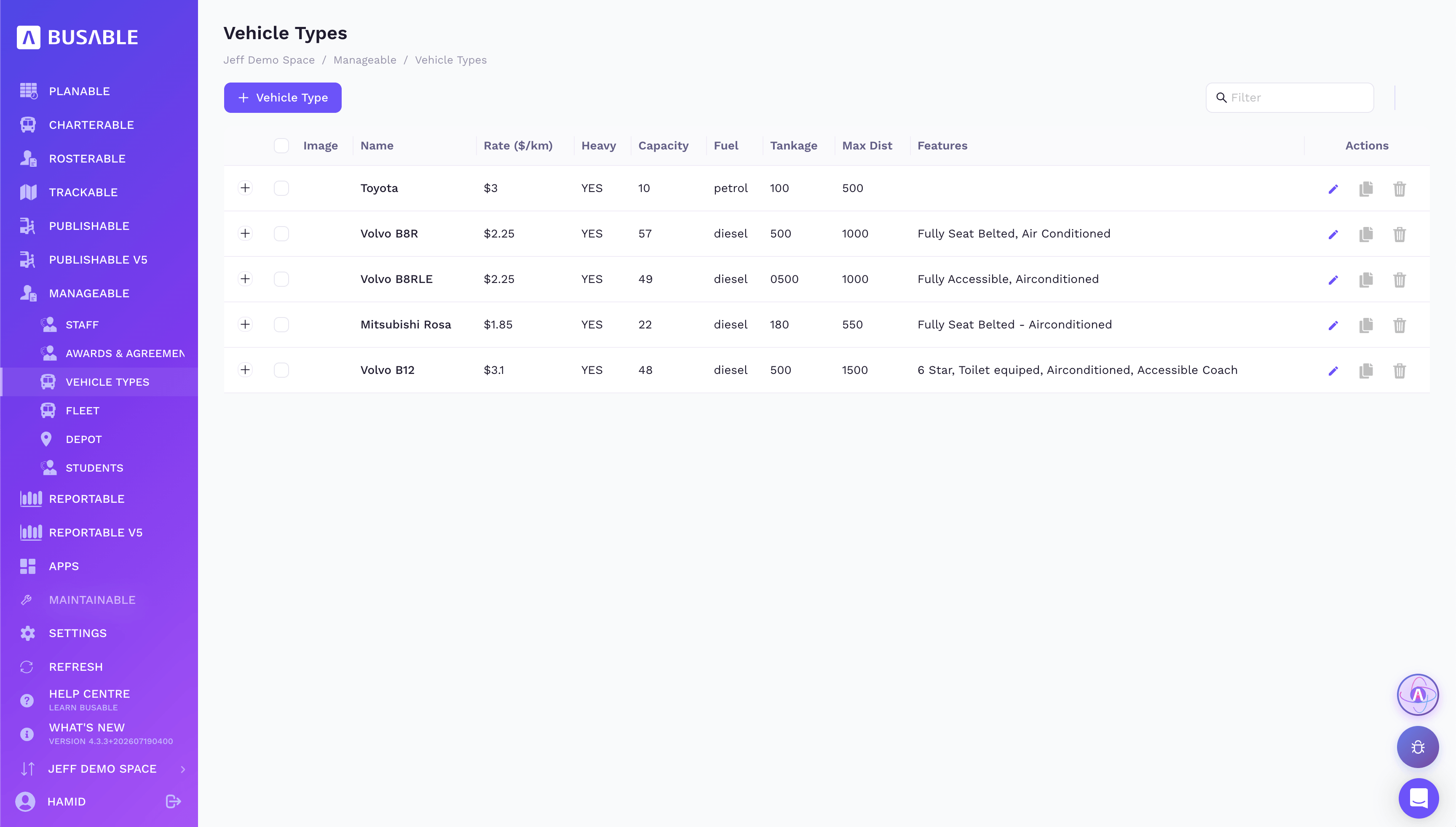Tick the Volvo B8R row checkbox

click(x=281, y=234)
